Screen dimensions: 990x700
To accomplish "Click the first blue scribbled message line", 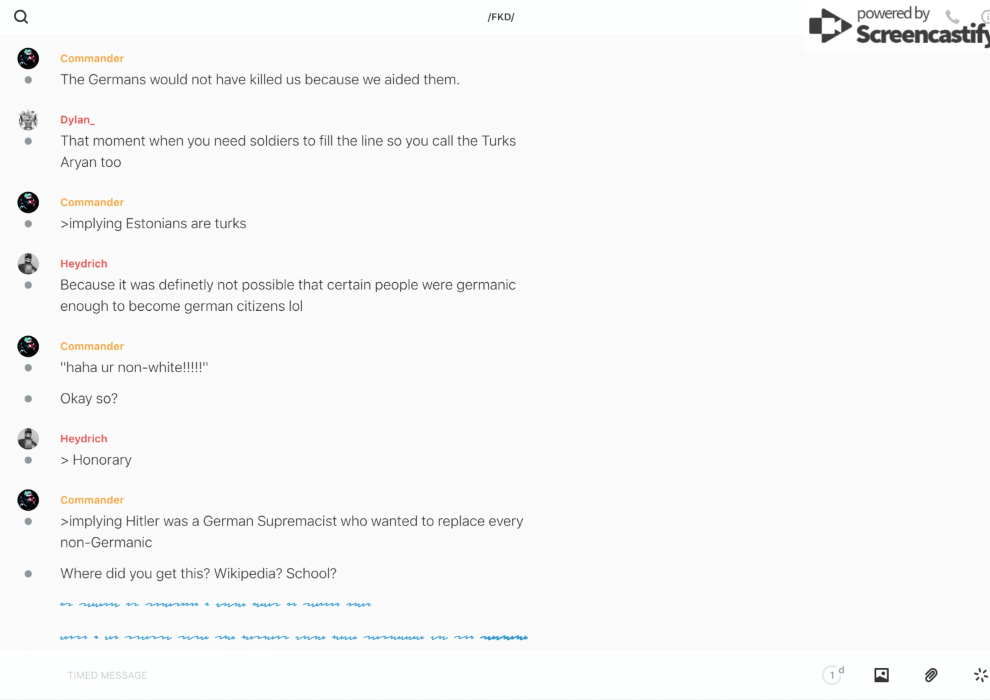I will 215,604.
